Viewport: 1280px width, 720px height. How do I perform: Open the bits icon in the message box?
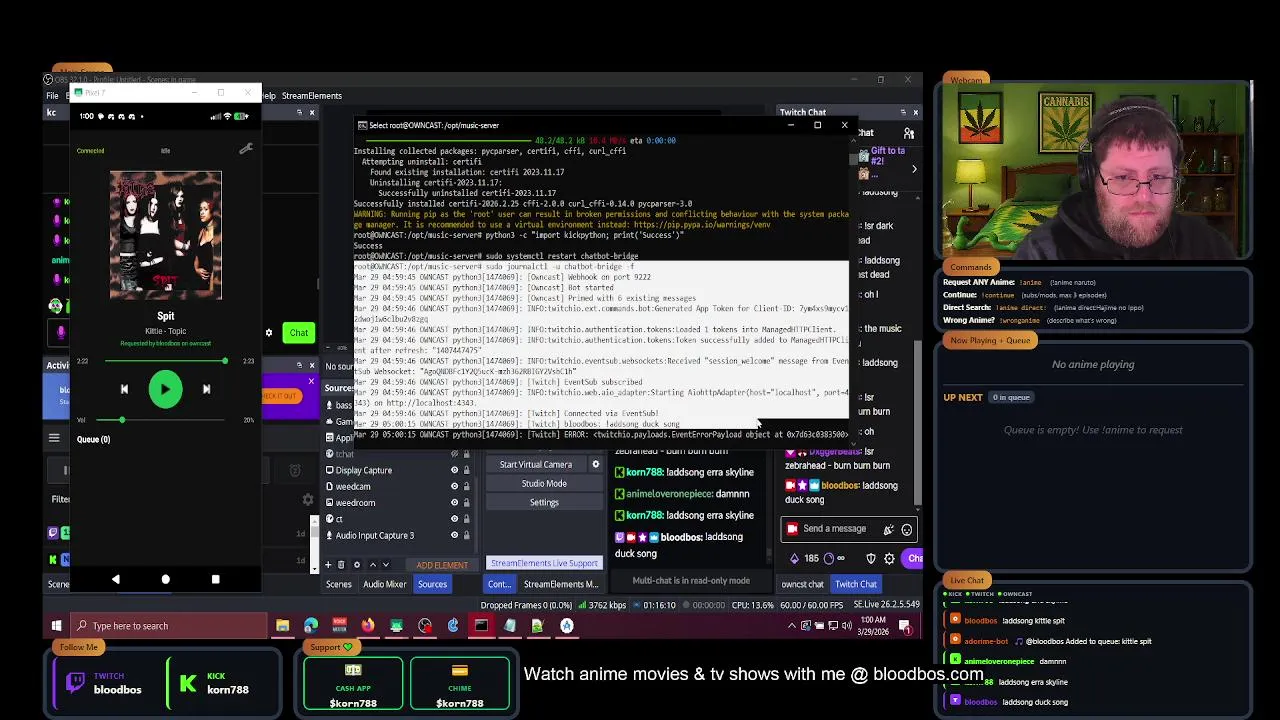888,529
